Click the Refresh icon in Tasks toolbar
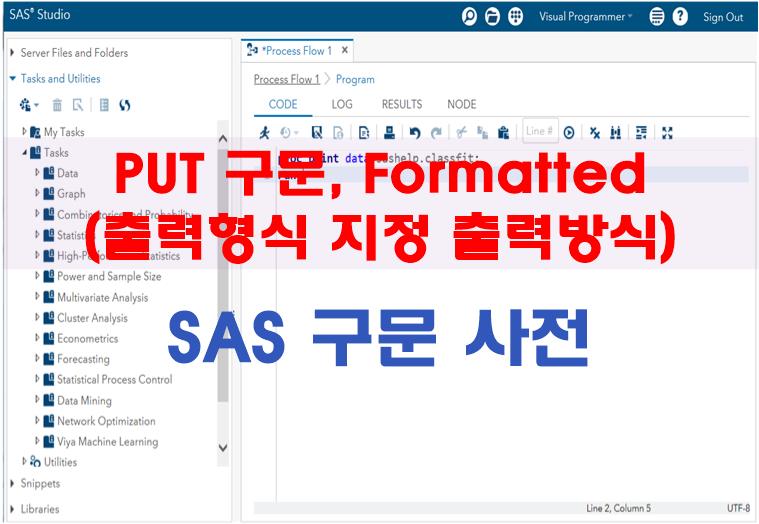This screenshot has width=759, height=524. pyautogui.click(x=125, y=105)
